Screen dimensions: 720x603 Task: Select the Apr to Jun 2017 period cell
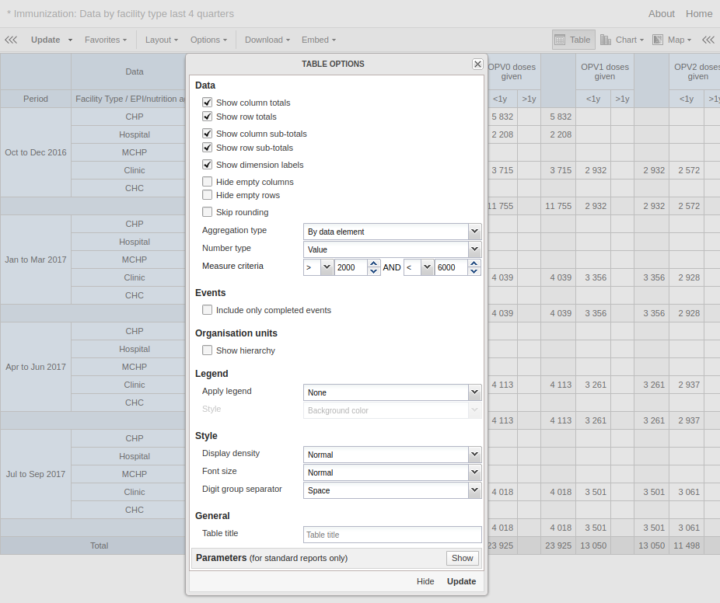pyautogui.click(x=36, y=367)
